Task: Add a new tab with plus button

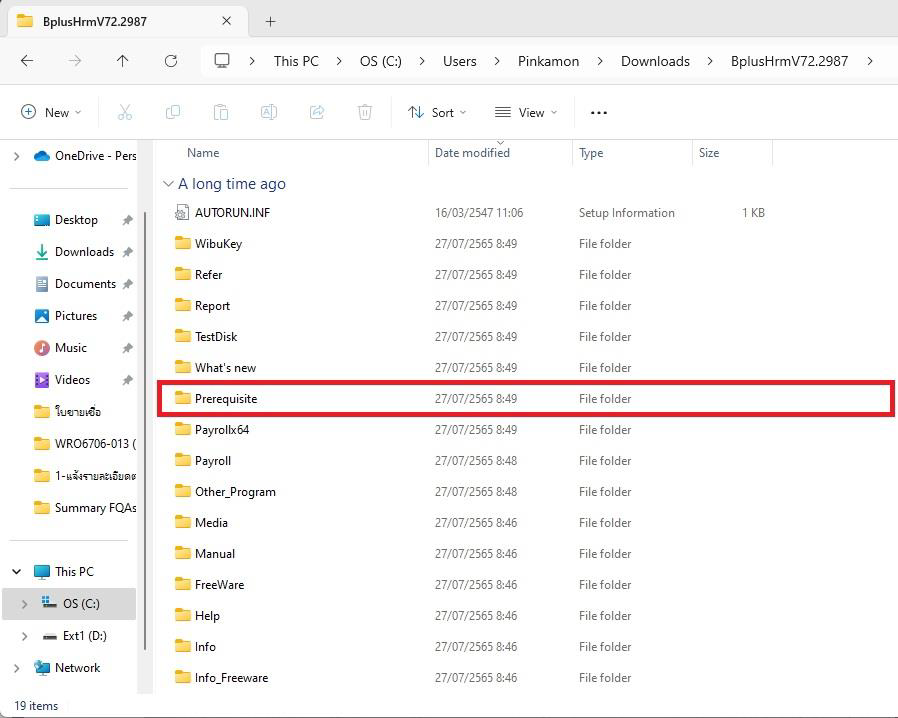Action: click(270, 21)
